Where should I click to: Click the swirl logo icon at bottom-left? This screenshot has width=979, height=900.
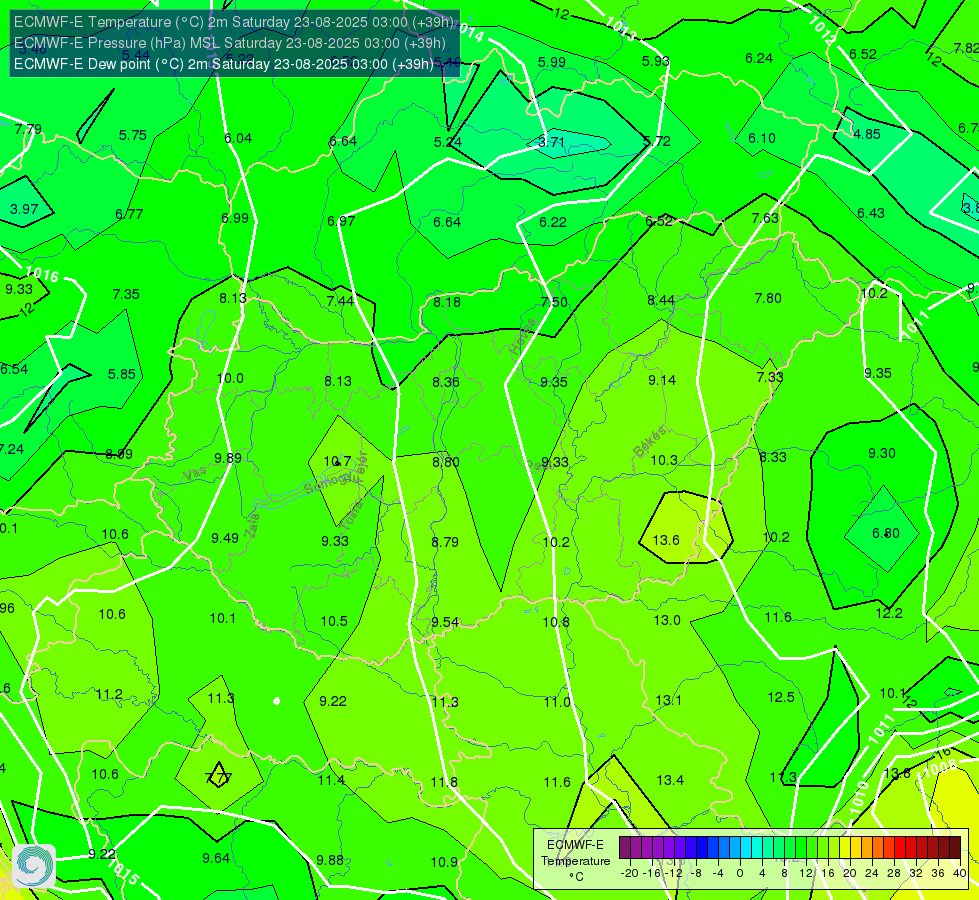[x=34, y=866]
